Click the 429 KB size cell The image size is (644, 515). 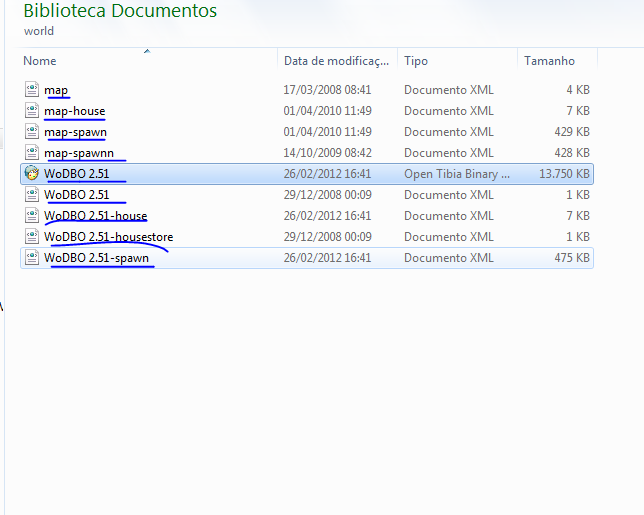tap(572, 131)
